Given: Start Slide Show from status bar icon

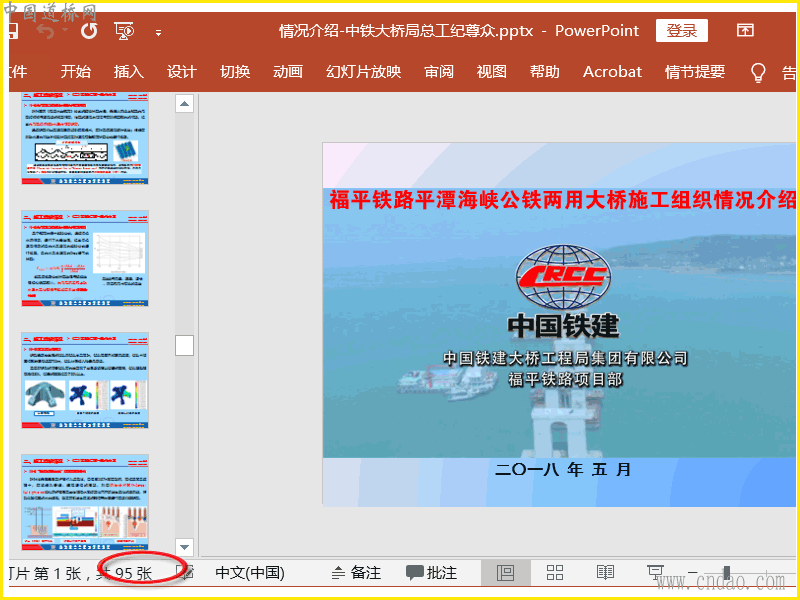Looking at the screenshot, I should click(x=655, y=572).
